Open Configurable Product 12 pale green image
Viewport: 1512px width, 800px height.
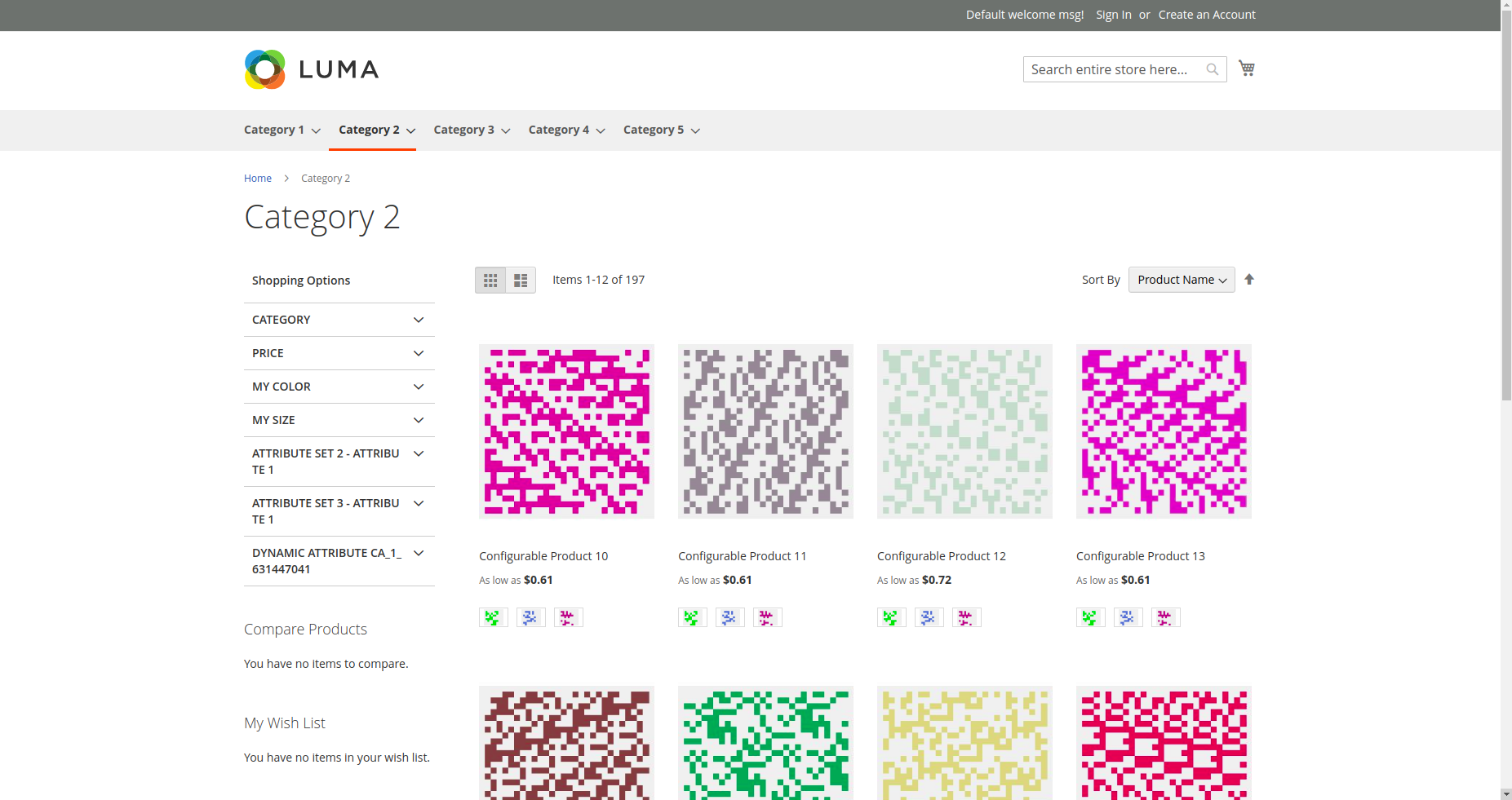click(964, 431)
